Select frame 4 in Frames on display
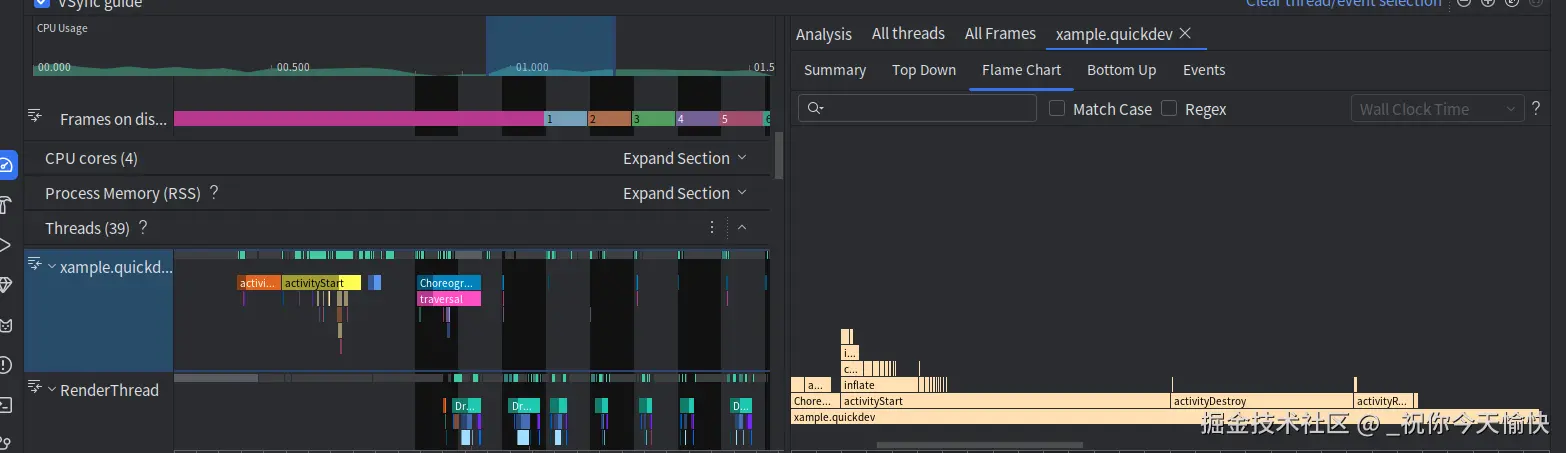Image resolution: width=1566 pixels, height=453 pixels. [697, 119]
